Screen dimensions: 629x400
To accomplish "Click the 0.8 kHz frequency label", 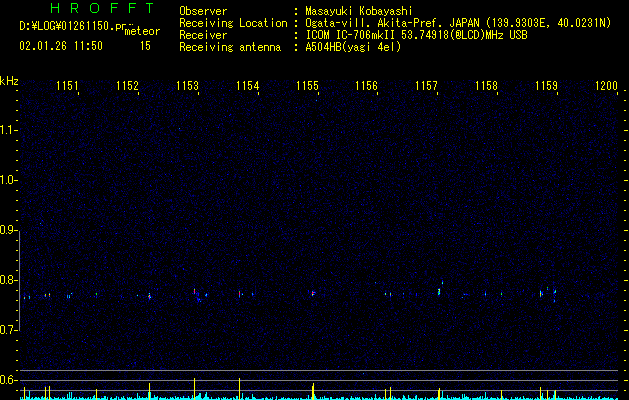I will 8,280.
